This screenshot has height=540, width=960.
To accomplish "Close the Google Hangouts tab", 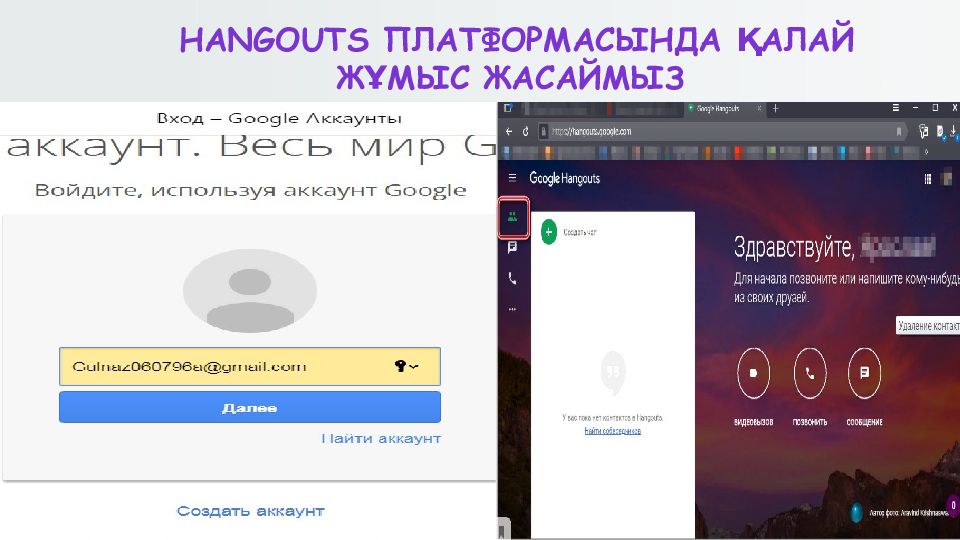I will [759, 108].
